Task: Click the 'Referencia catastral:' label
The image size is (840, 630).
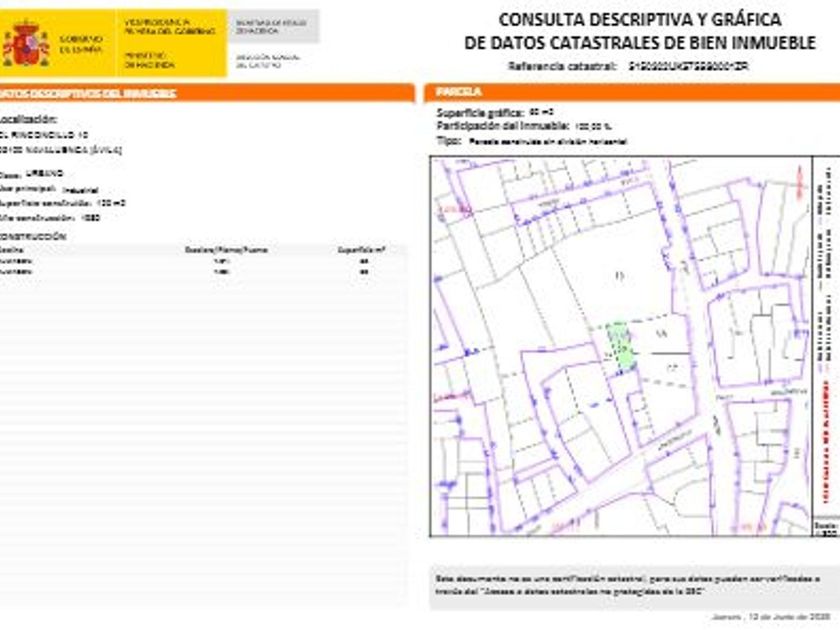Action: (562, 66)
